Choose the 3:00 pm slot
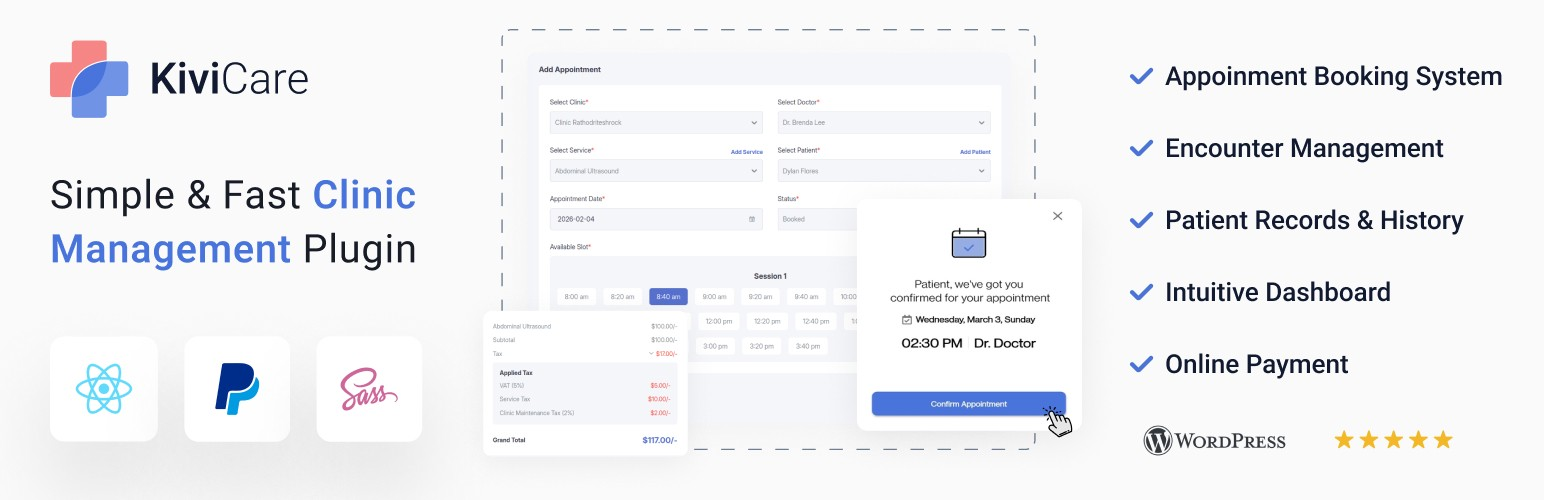 coord(715,346)
